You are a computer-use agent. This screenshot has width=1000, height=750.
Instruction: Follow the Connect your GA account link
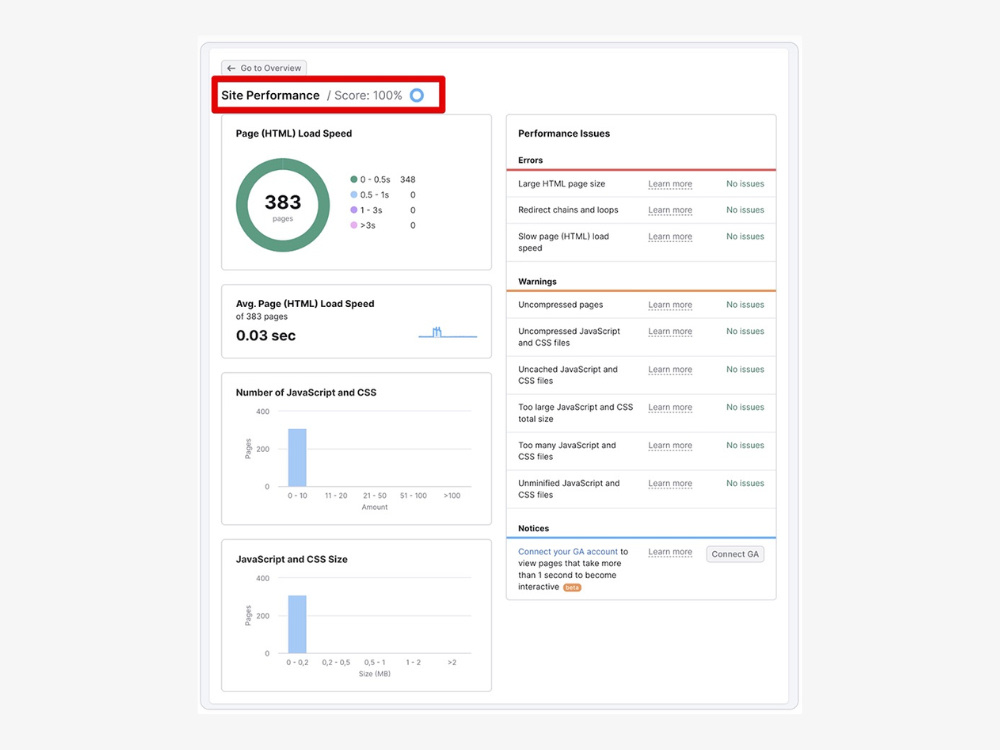click(568, 552)
